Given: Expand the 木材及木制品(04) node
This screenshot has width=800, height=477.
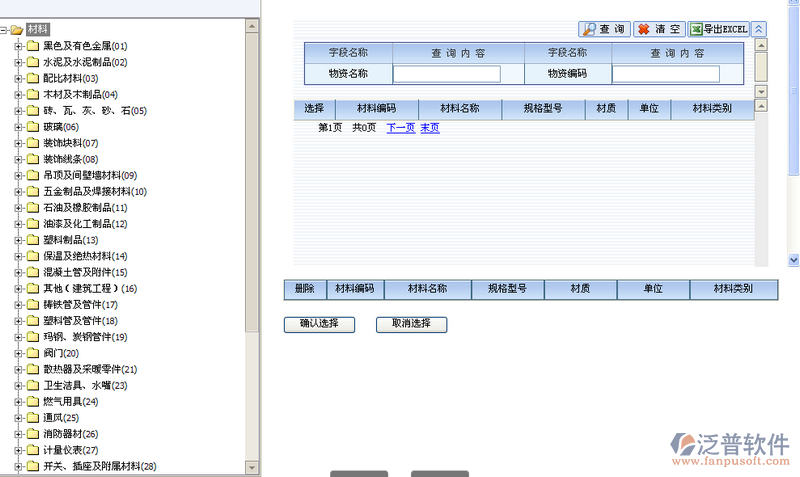Looking at the screenshot, I should tap(18, 95).
